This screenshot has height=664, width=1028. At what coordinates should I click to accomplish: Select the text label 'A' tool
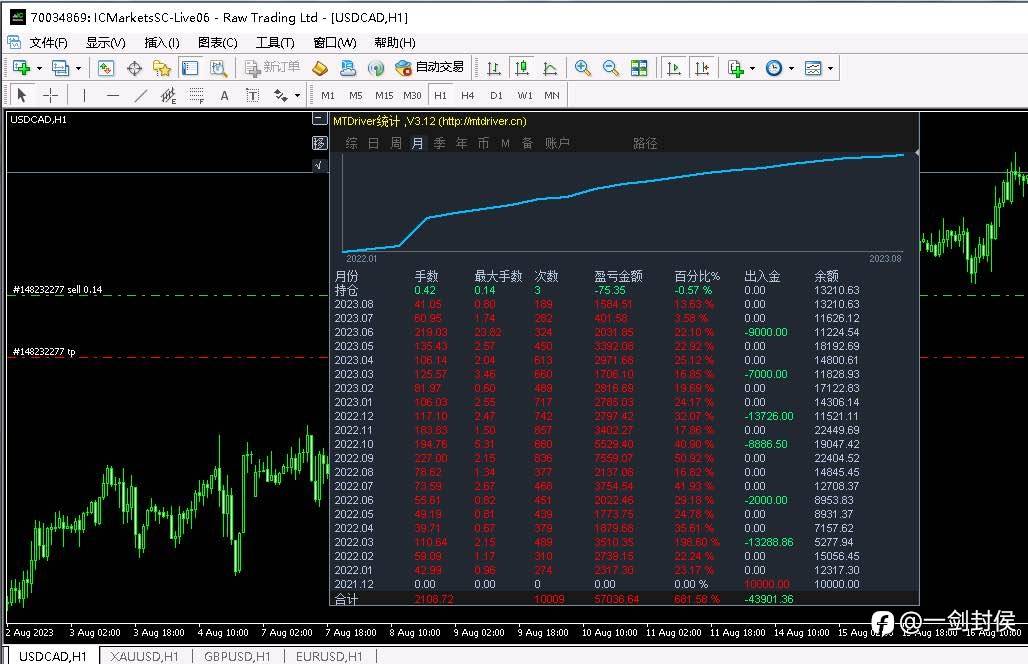click(224, 96)
